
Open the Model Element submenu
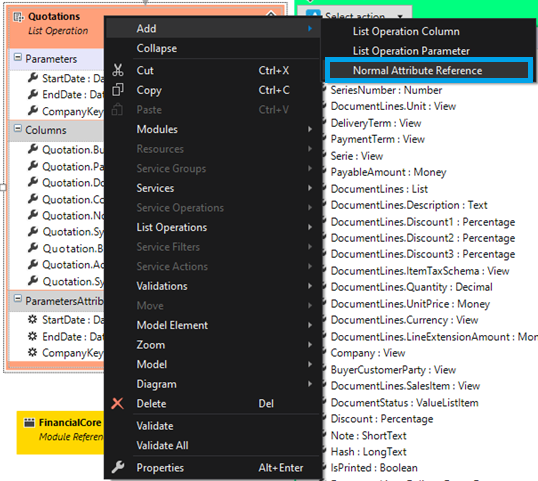point(213,325)
